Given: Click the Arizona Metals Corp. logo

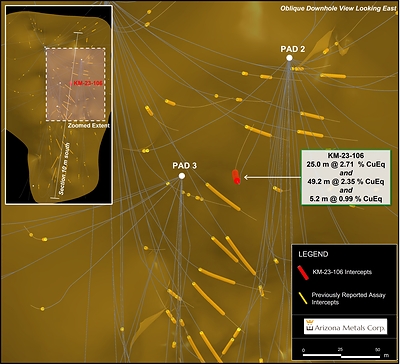Looking at the screenshot, I should (x=346, y=326).
